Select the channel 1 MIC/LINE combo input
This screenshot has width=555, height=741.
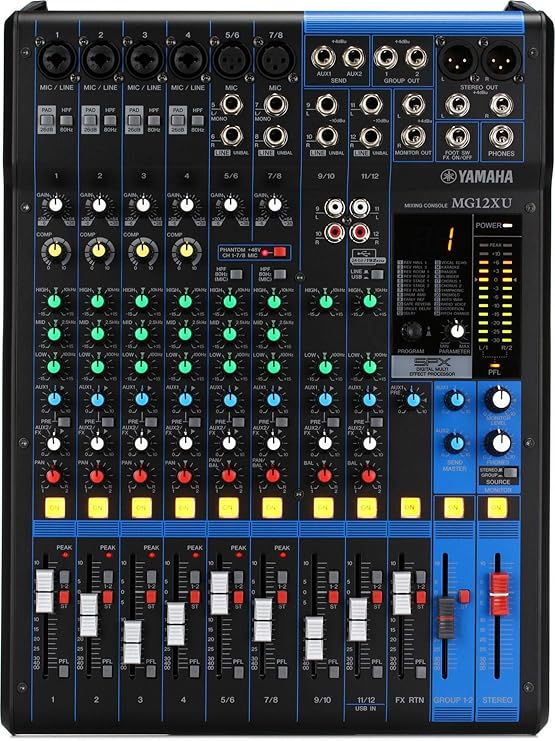[x=57, y=60]
